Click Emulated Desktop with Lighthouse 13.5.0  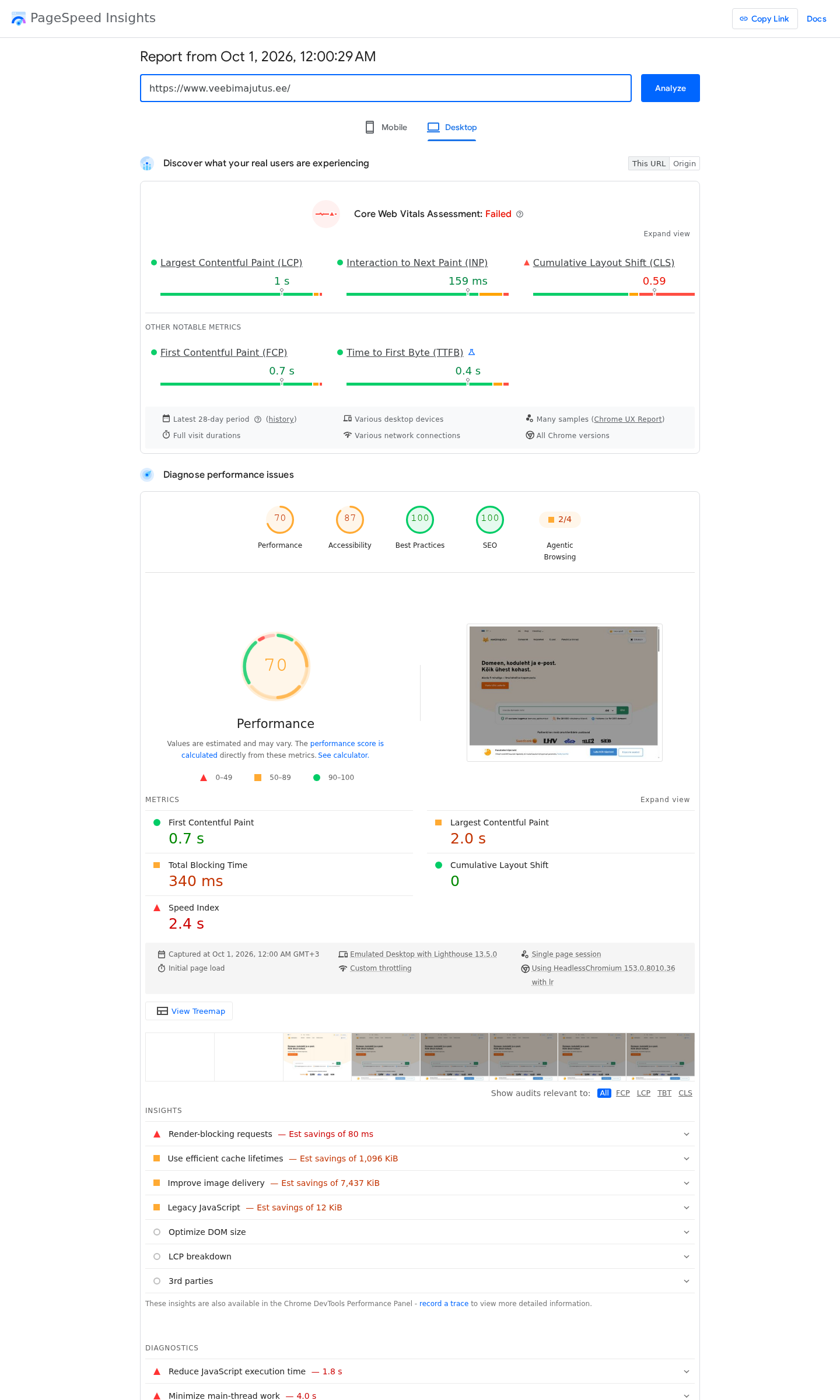(x=423, y=954)
